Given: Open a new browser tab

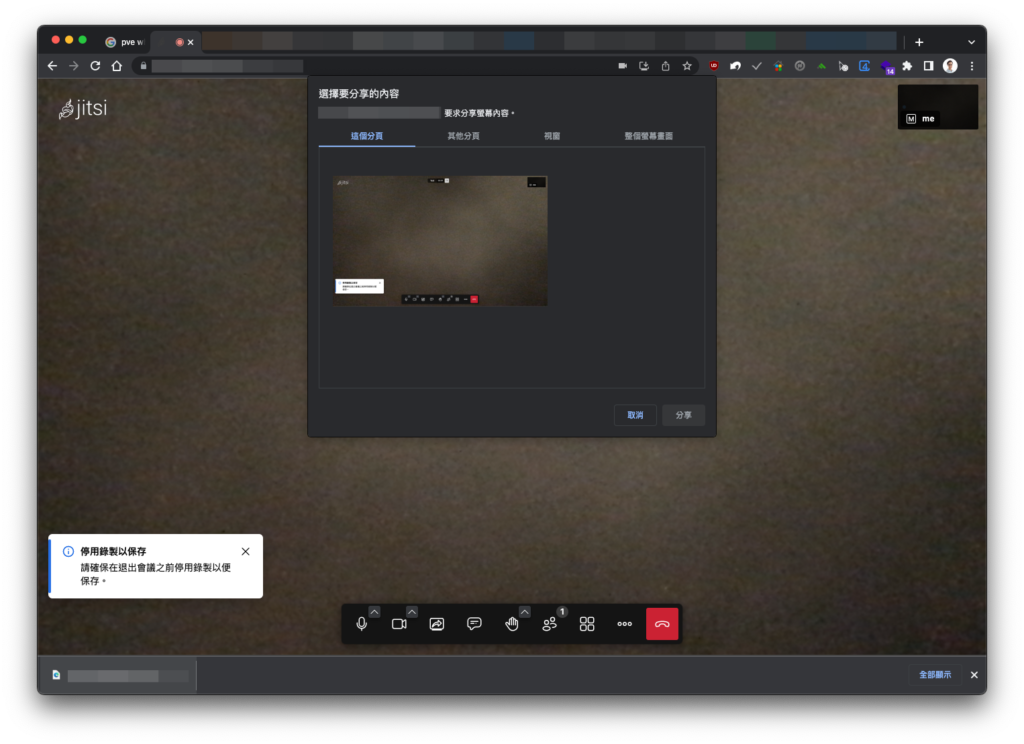Looking at the screenshot, I should tap(919, 42).
